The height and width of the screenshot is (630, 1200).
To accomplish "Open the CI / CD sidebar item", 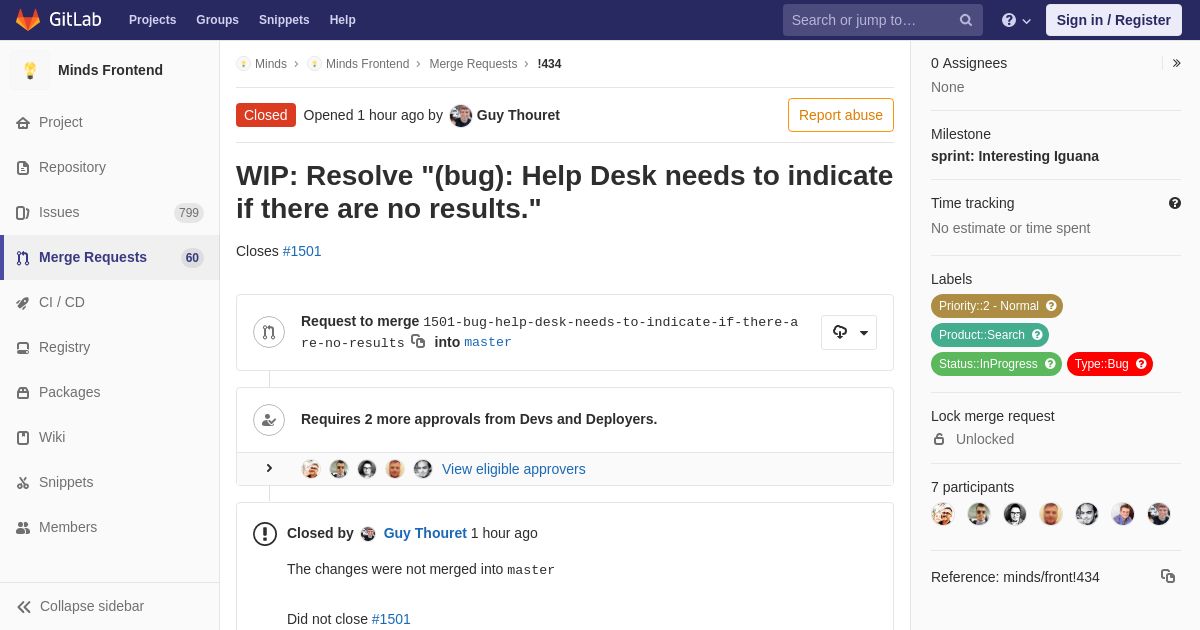I will (x=110, y=302).
